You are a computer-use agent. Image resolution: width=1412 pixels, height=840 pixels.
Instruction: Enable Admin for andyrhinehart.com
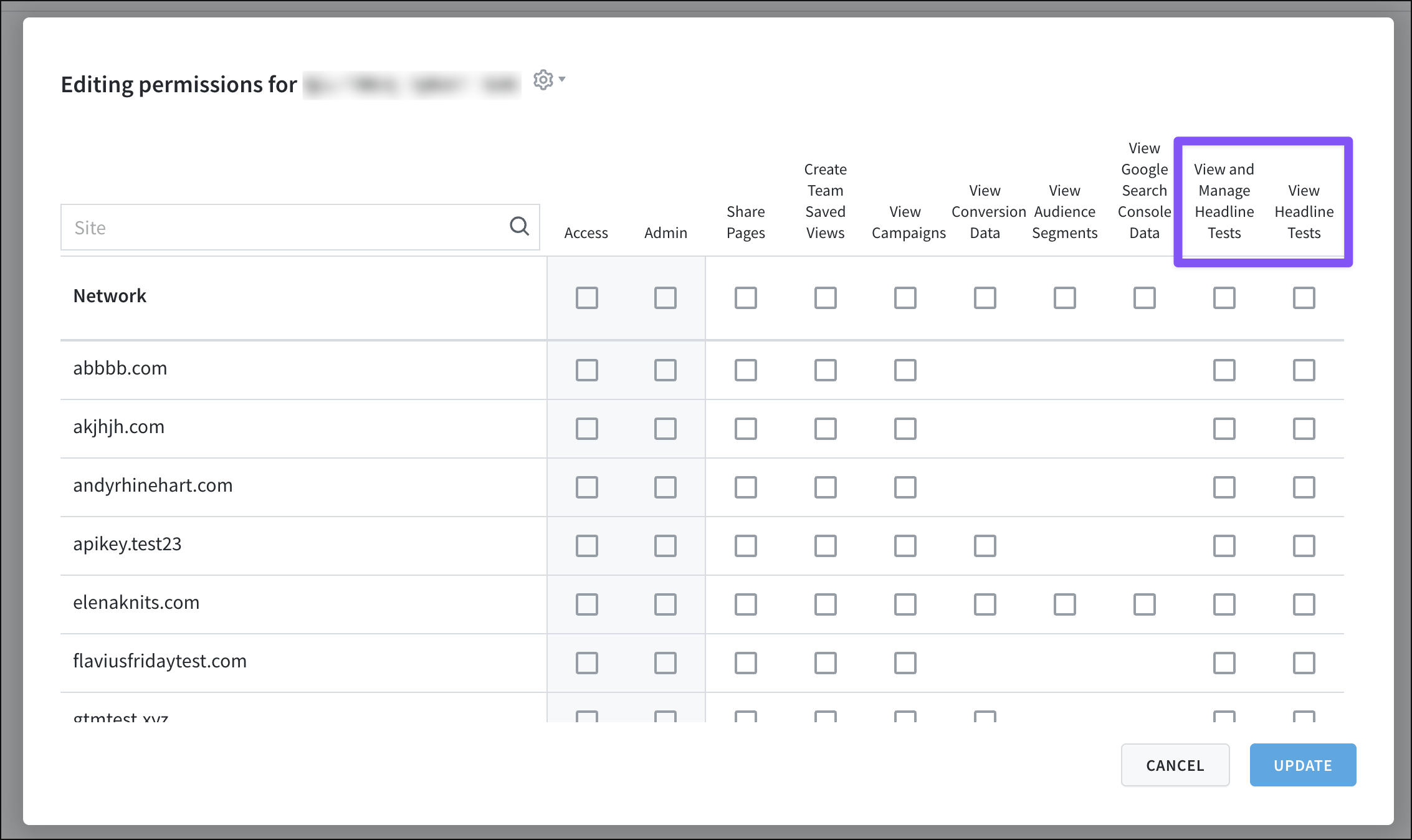pyautogui.click(x=665, y=487)
